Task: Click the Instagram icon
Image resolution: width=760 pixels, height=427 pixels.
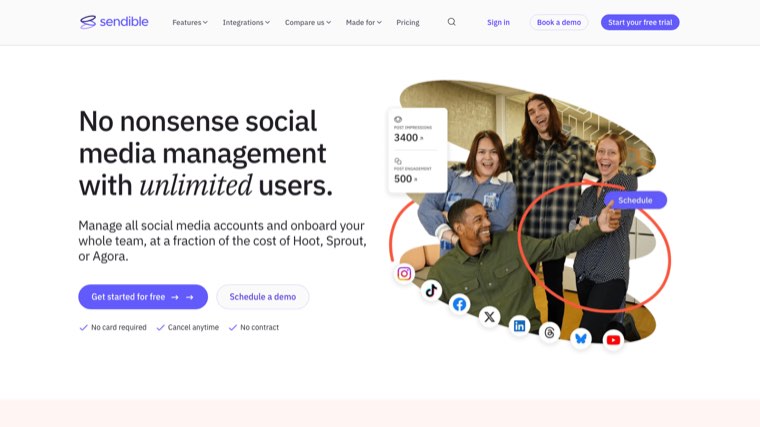Action: (x=404, y=273)
